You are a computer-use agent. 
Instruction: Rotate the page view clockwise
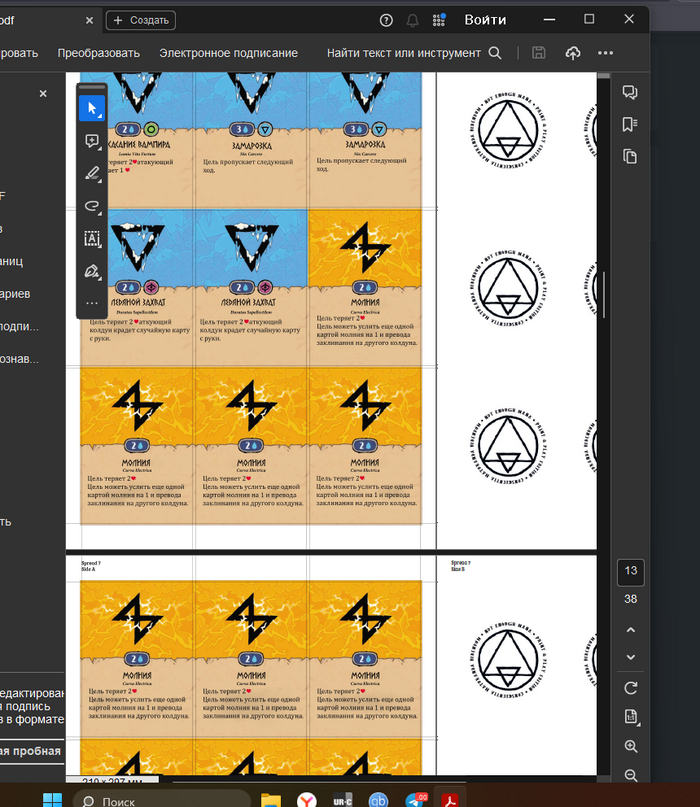pyautogui.click(x=631, y=688)
